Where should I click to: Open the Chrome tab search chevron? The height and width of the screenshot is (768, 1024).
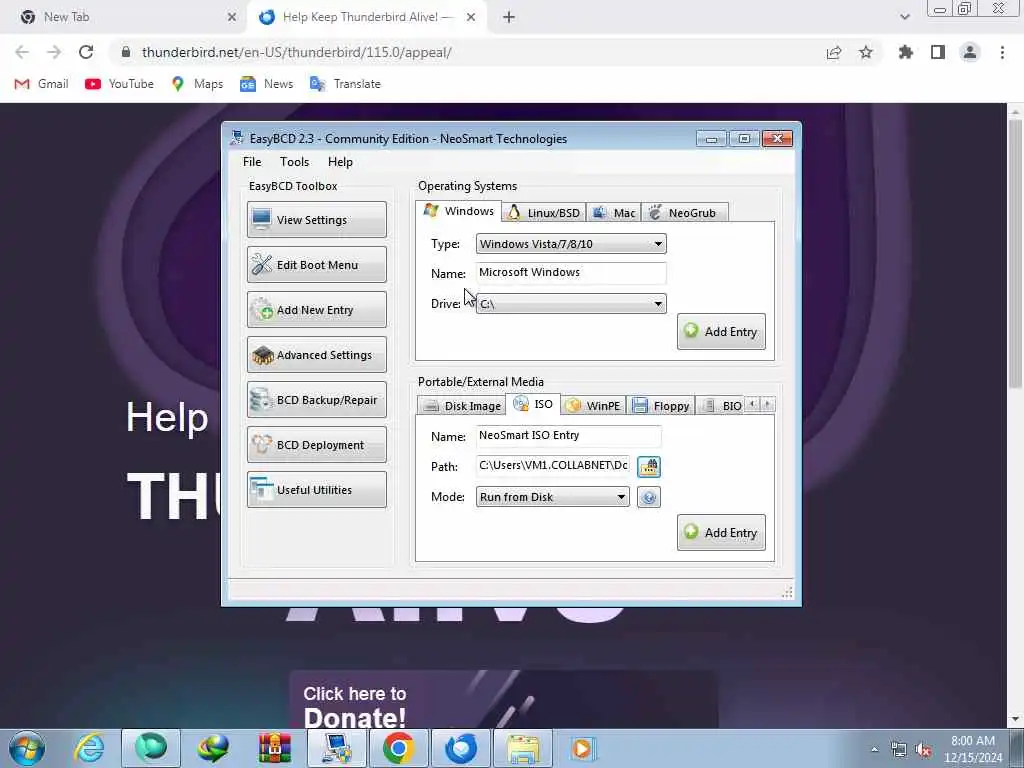[904, 17]
